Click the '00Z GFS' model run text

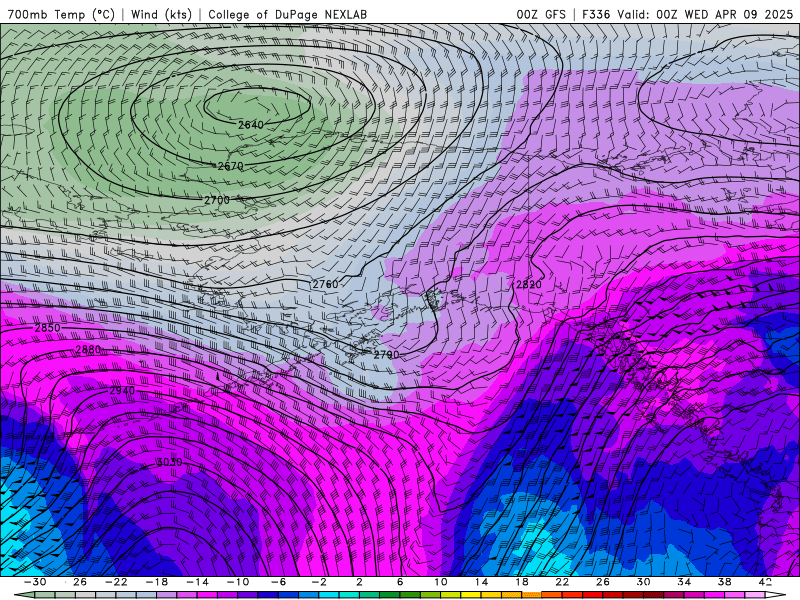click(541, 15)
